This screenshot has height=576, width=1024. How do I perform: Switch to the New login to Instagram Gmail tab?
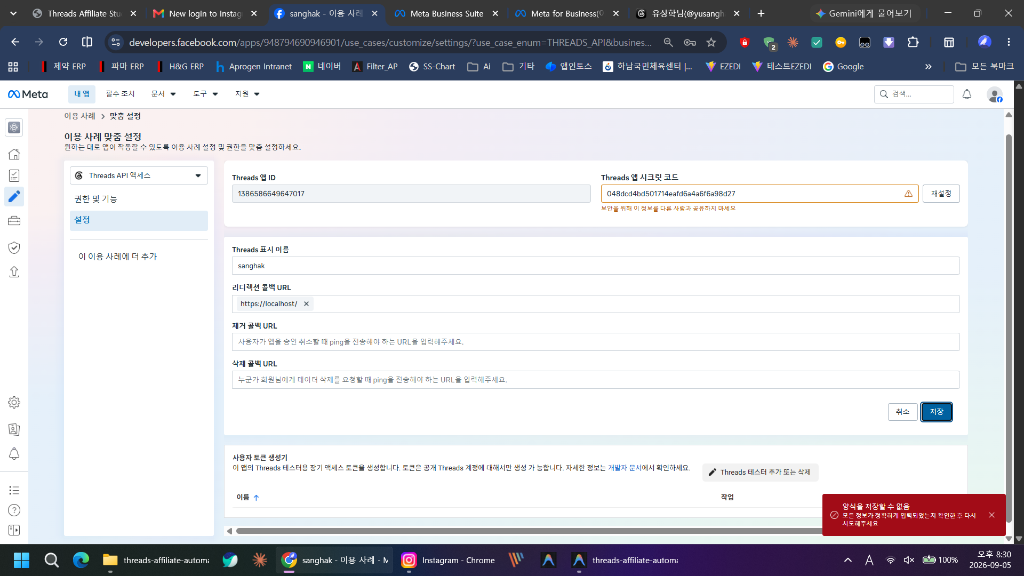204,13
